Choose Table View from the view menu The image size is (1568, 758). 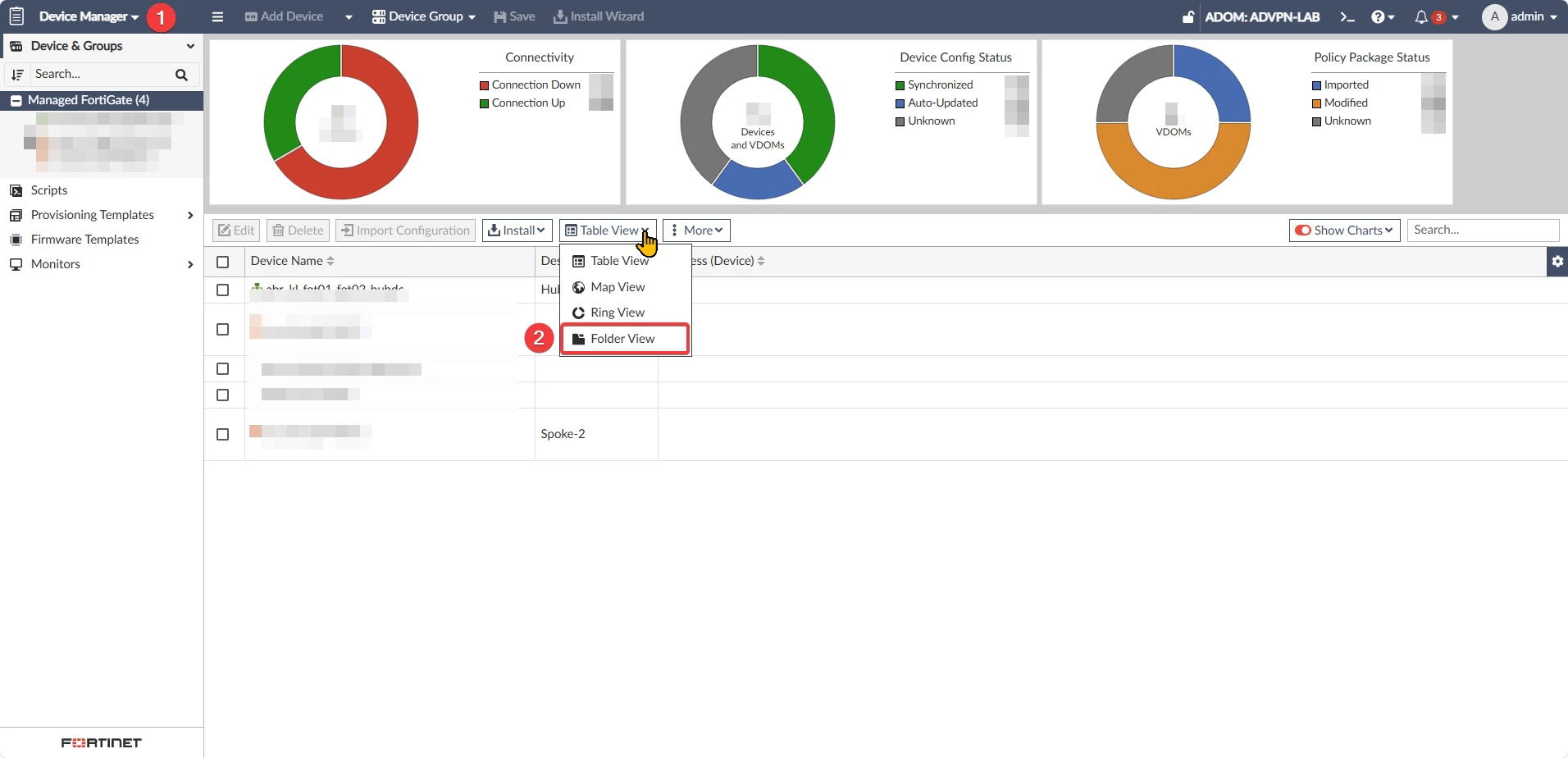(626, 261)
